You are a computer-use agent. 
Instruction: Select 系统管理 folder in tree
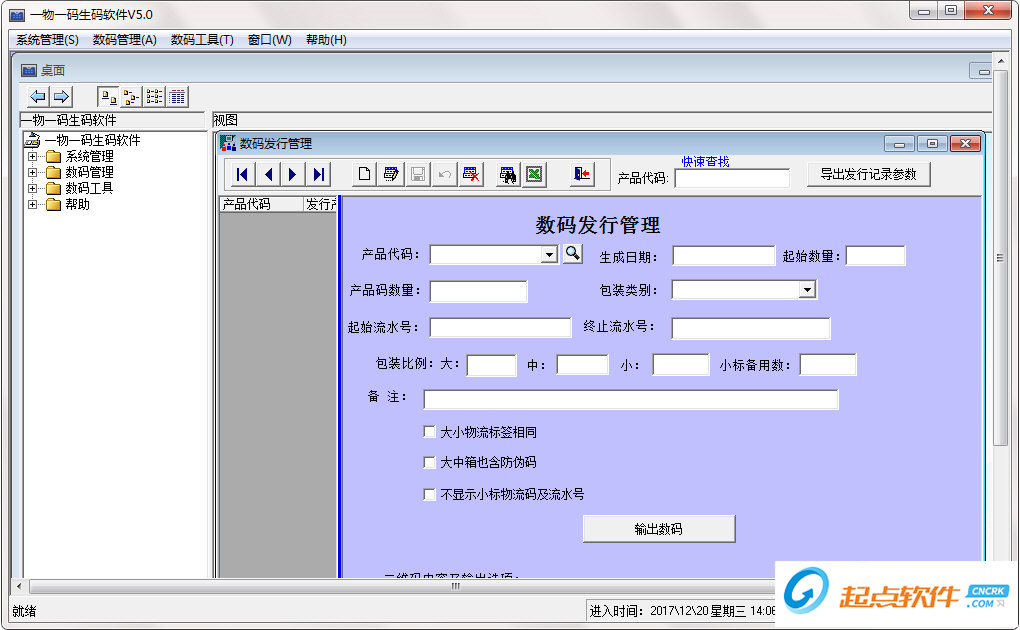tap(89, 156)
